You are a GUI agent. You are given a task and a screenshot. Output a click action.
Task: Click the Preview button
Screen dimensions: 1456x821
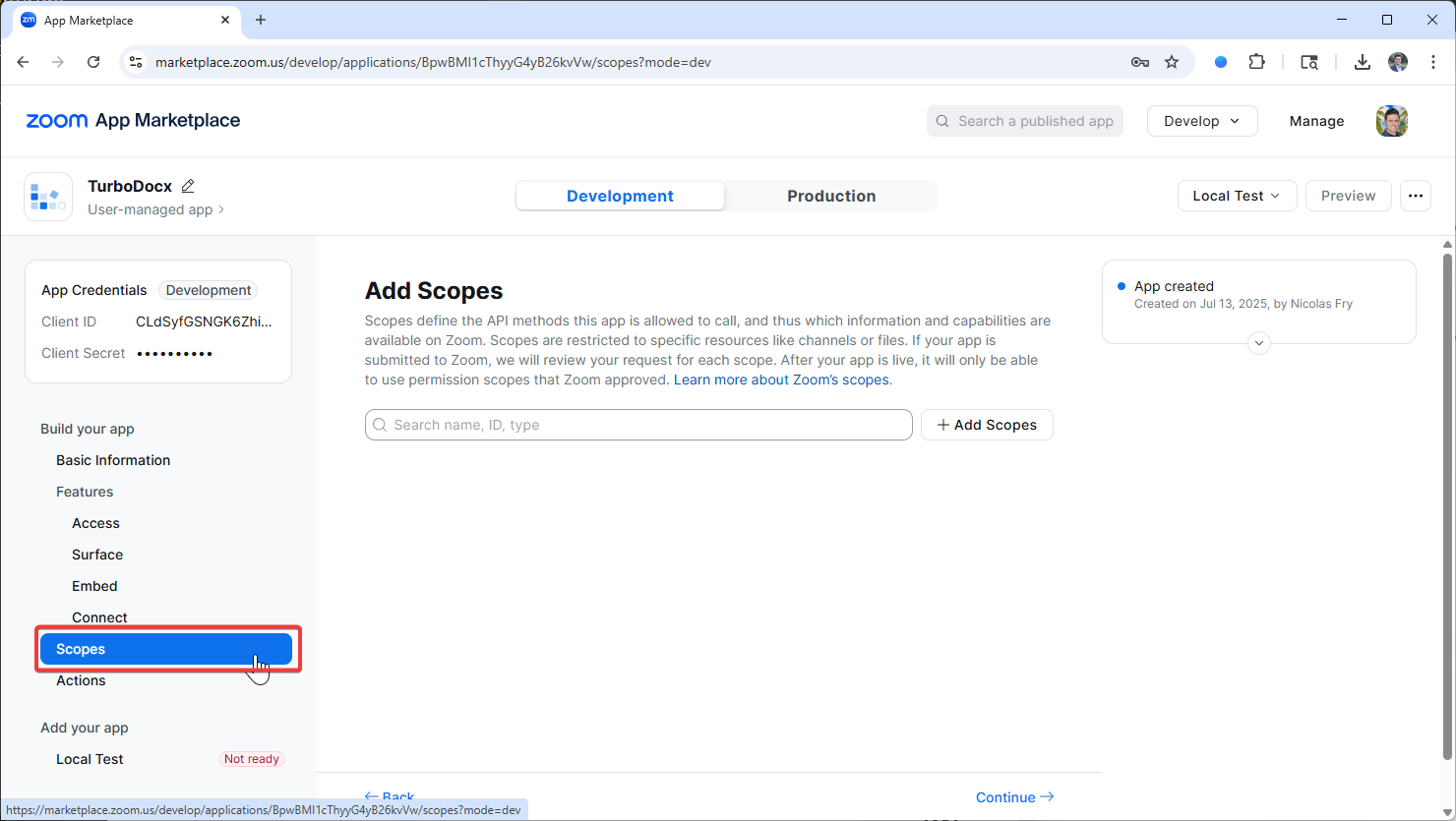pos(1348,196)
